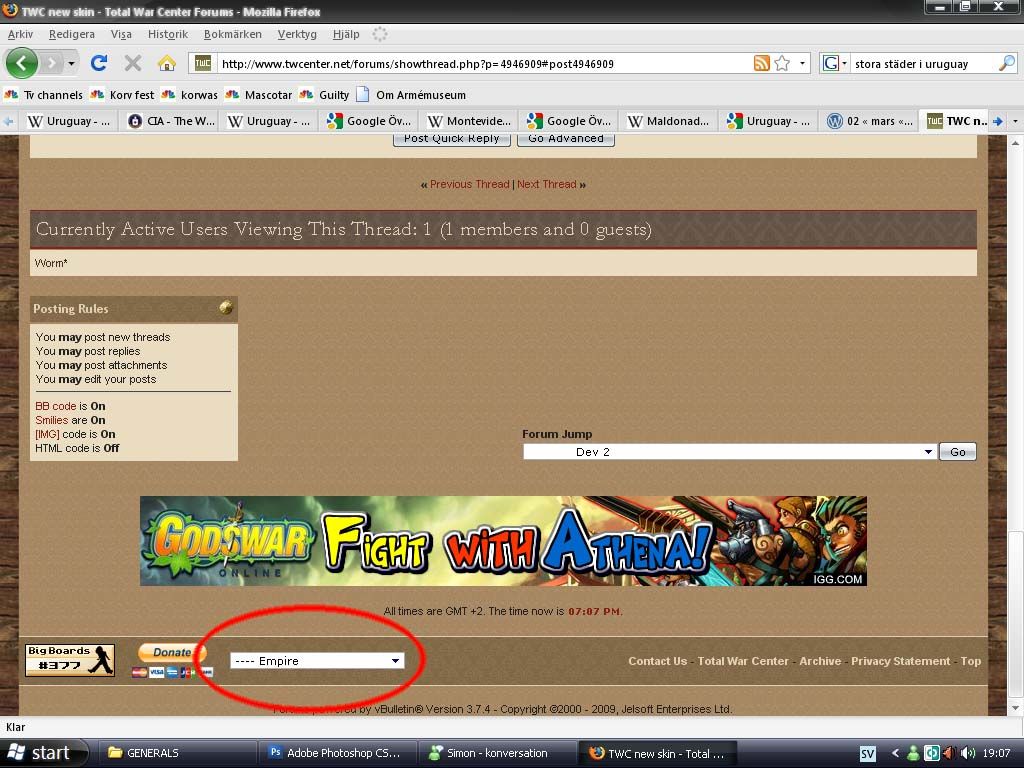Viewport: 1024px width, 768px height.
Task: Click the Godswar Online banner ad
Action: coord(503,541)
